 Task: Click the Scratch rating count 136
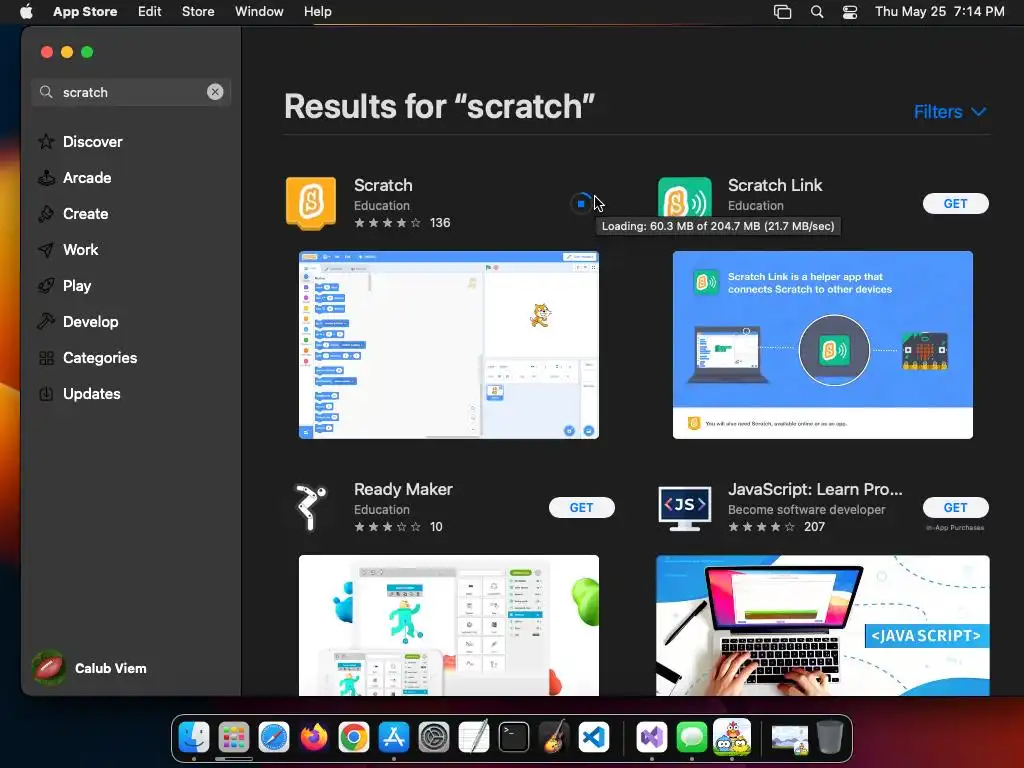[x=440, y=223]
